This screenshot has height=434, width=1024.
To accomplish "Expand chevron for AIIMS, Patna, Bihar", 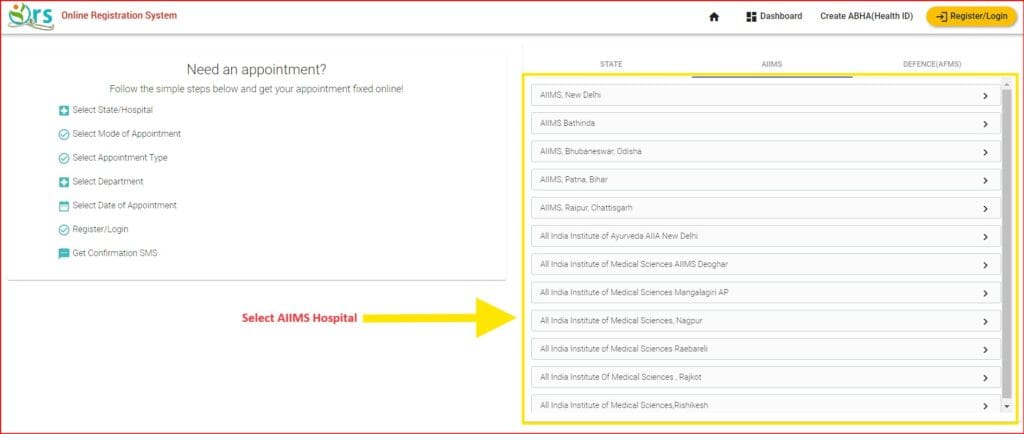I will click(985, 180).
